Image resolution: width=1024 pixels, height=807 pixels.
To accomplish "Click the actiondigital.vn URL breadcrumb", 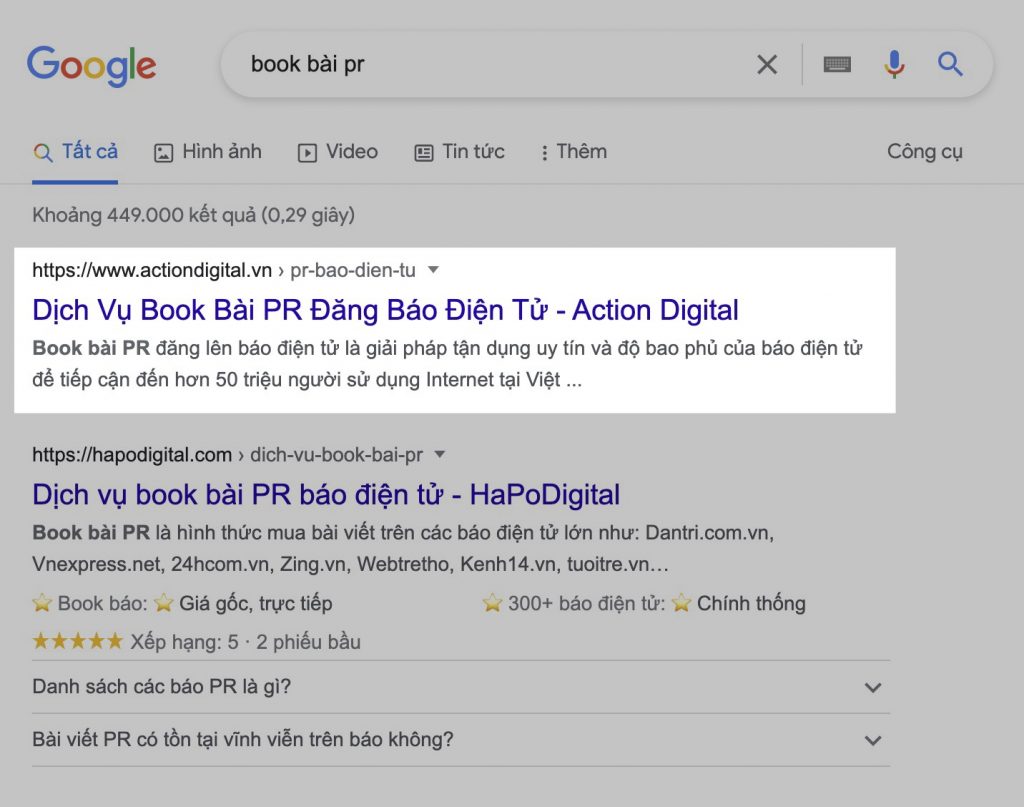I will click(224, 270).
